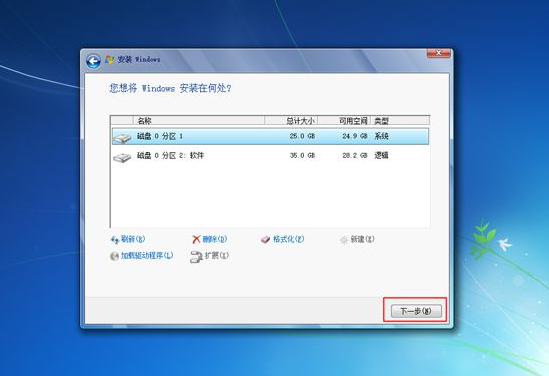Click the 扩展 partition icon

[196, 257]
